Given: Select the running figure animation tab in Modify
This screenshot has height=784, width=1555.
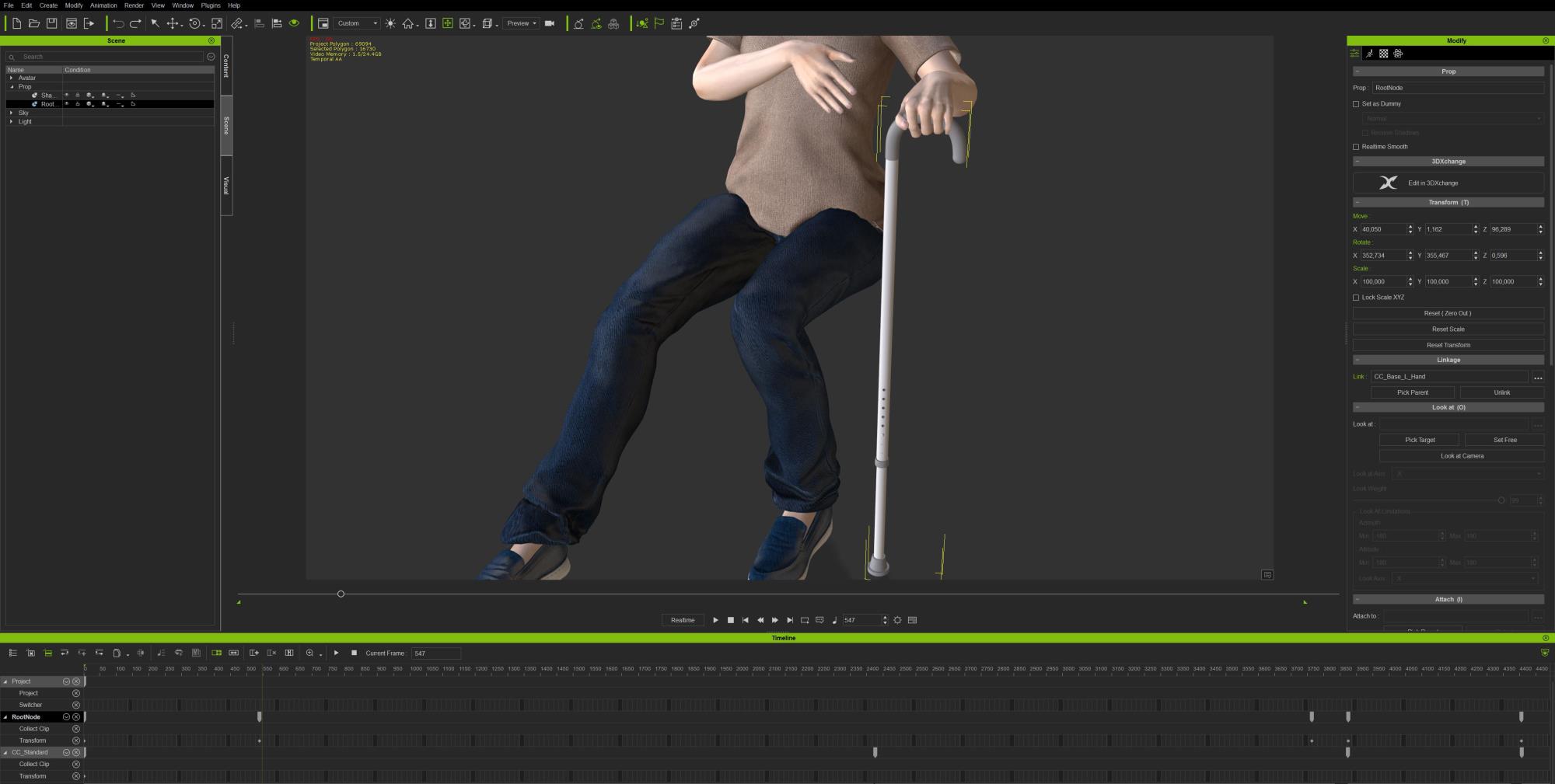Looking at the screenshot, I should click(1369, 54).
